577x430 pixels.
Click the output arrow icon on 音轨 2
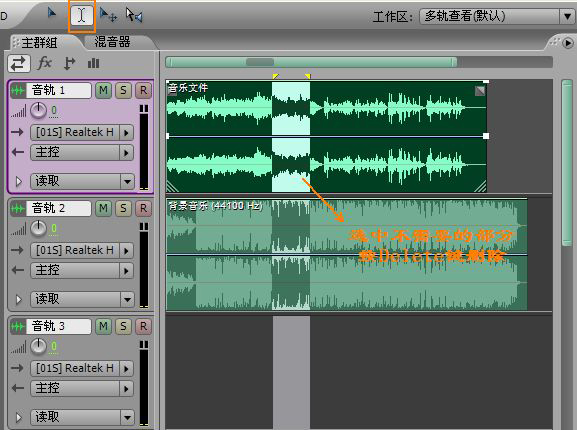[x=17, y=270]
